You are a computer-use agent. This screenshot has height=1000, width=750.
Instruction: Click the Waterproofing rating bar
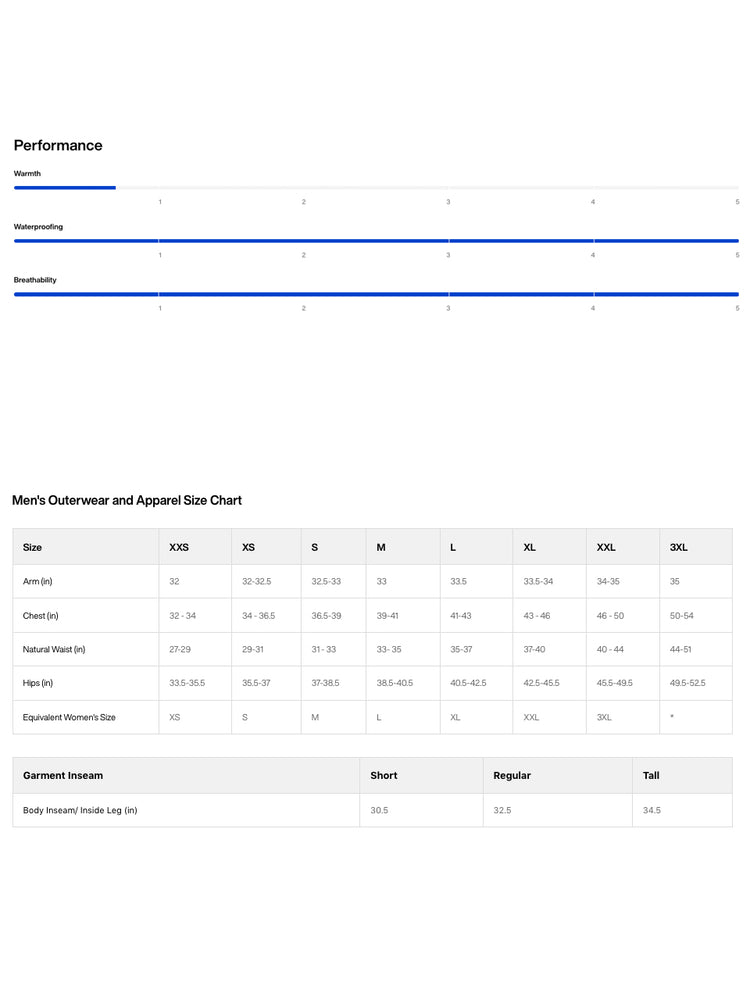point(376,241)
